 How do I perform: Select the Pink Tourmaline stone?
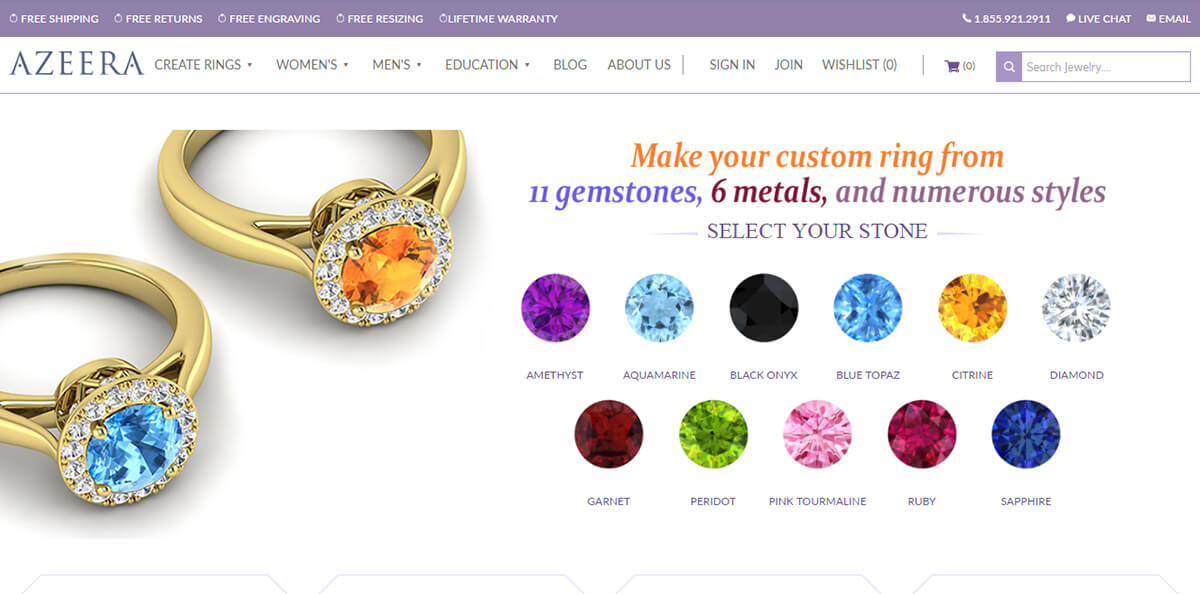(x=817, y=434)
